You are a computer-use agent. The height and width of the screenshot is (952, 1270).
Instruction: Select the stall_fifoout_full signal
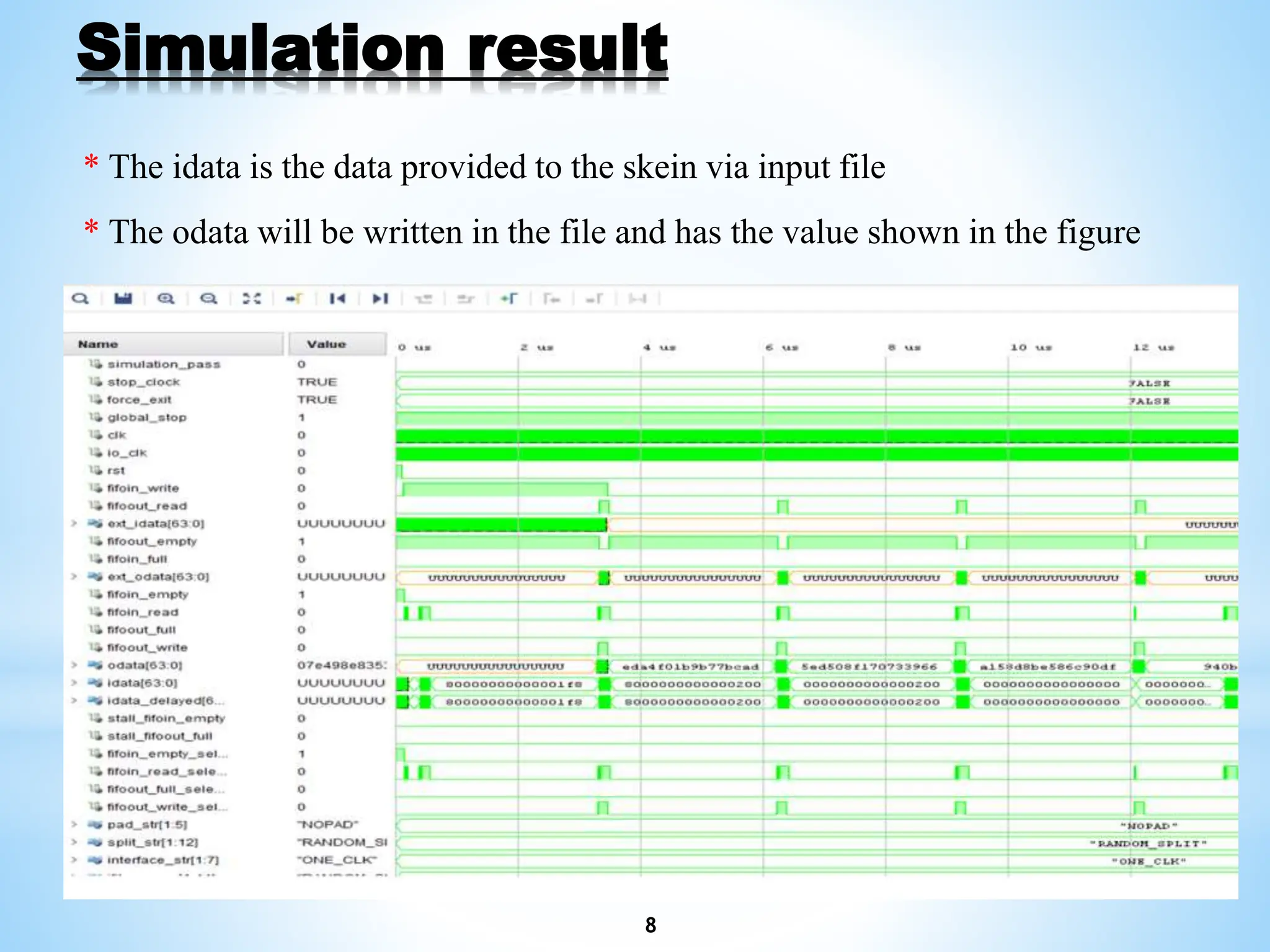click(159, 736)
